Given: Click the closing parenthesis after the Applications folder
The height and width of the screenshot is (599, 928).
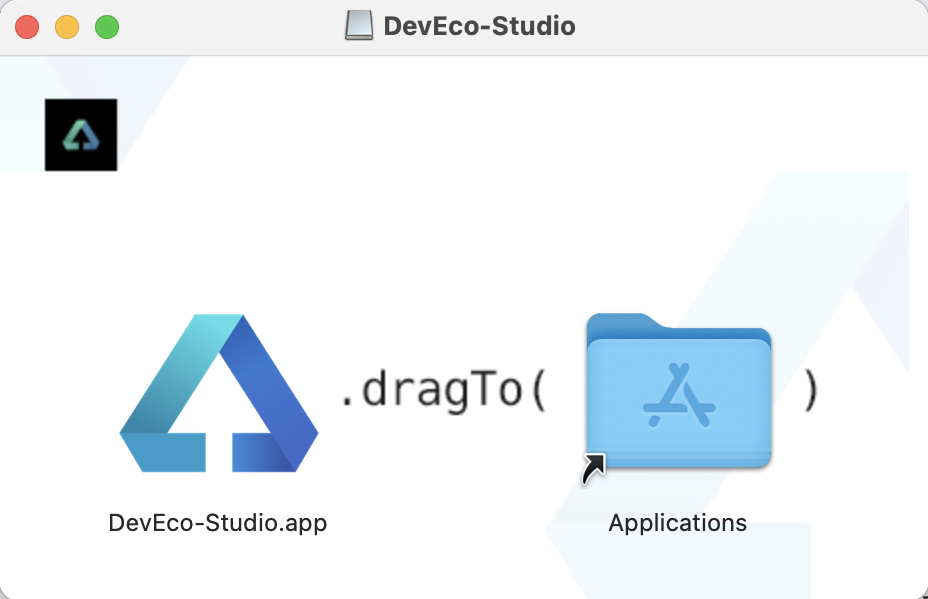Looking at the screenshot, I should 812,392.
